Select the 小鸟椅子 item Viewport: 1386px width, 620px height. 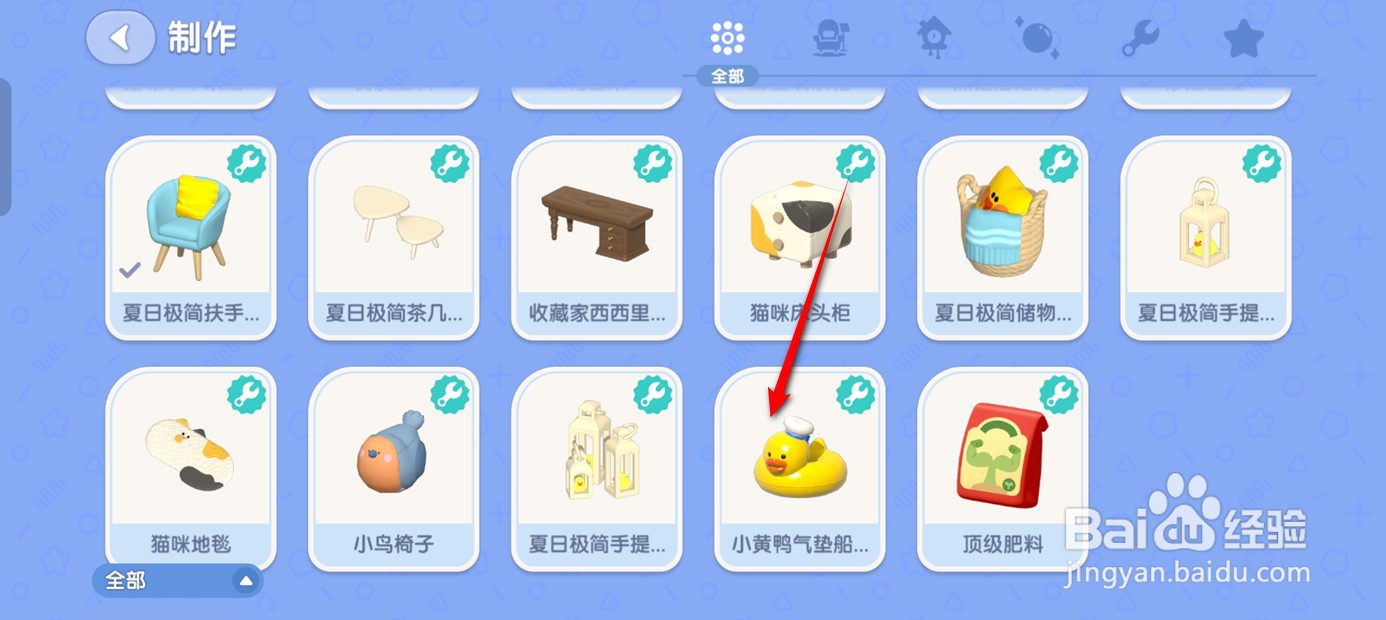[x=394, y=470]
